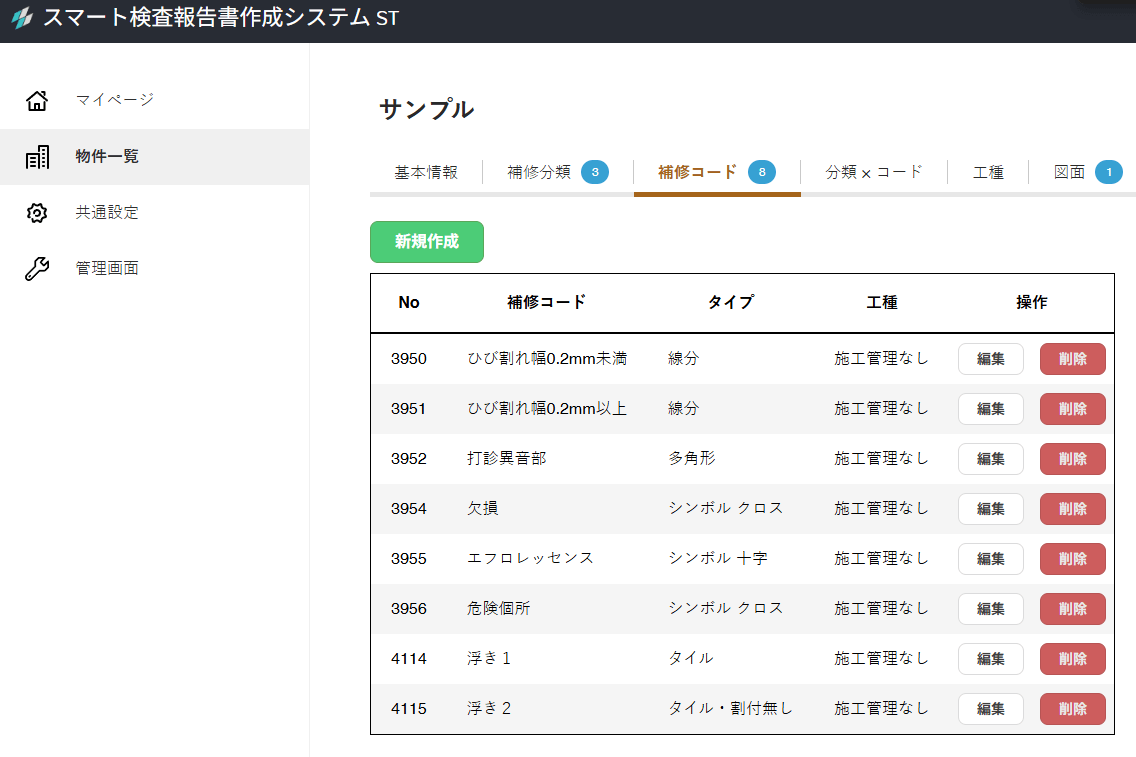Click the 補修コード column header
1136x757 pixels.
pos(546,302)
